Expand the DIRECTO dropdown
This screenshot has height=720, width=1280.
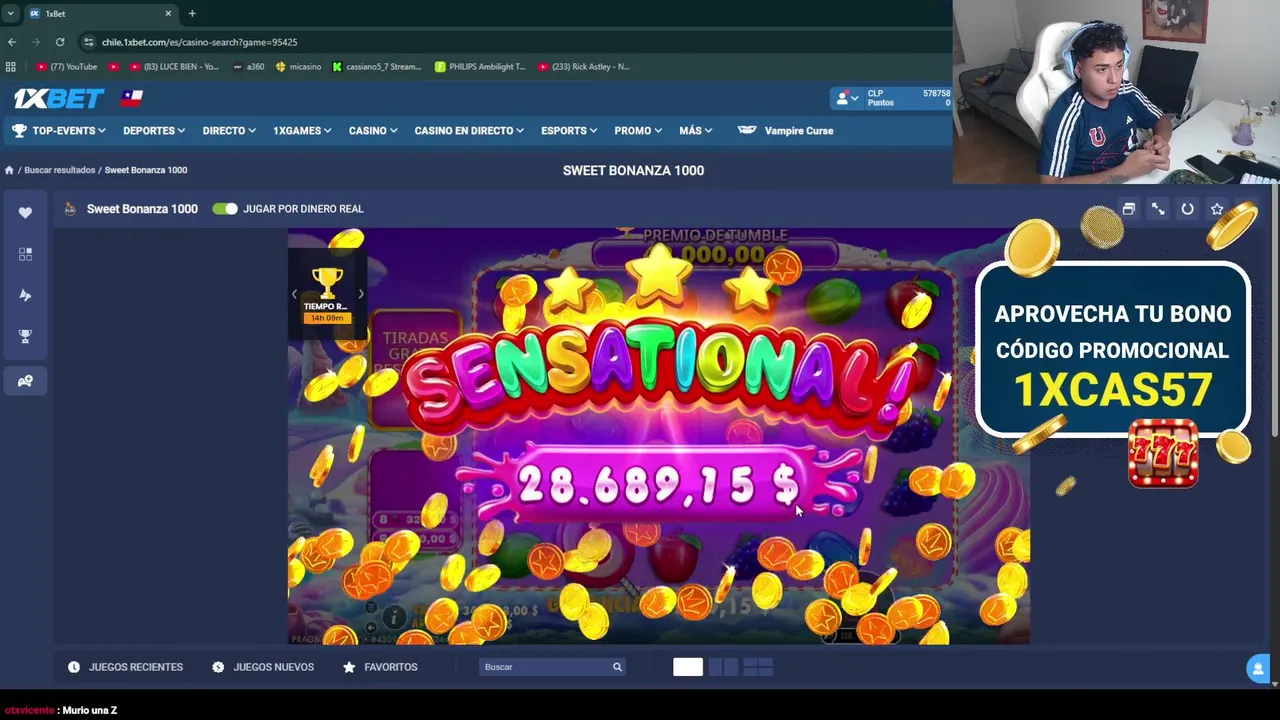pyautogui.click(x=229, y=131)
